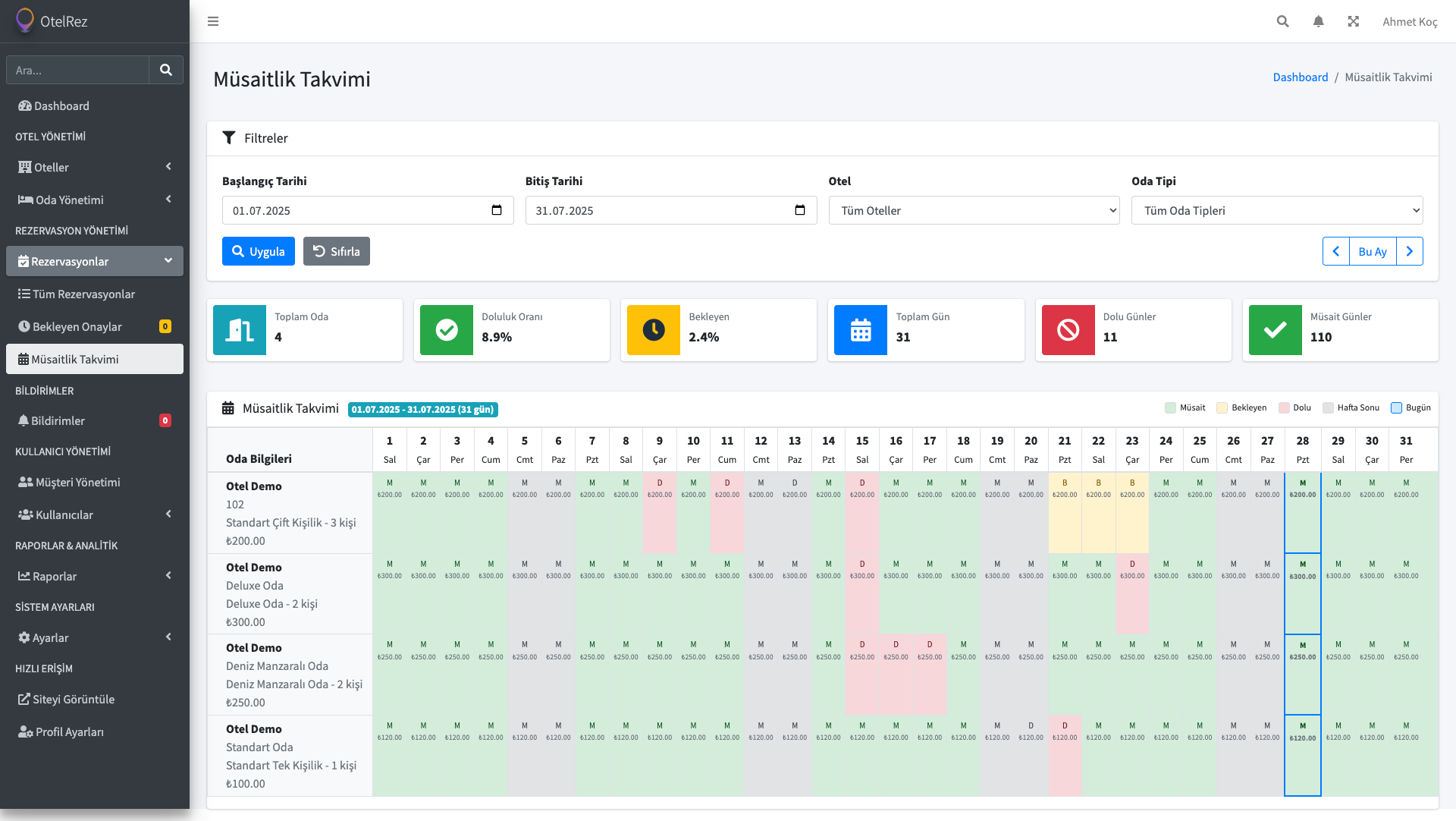Click the Dolu legend color swatch
This screenshot has height=821, width=1456.
click(x=1284, y=408)
